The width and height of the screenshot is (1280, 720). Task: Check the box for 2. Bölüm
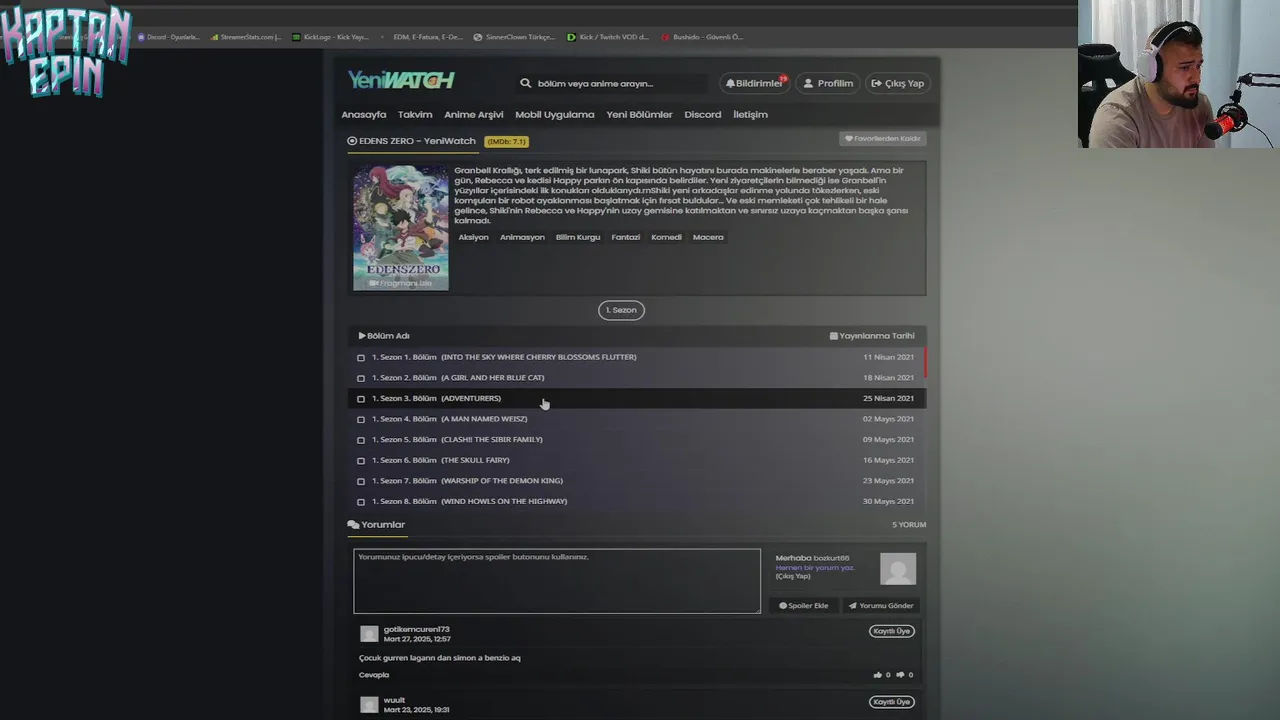[361, 378]
